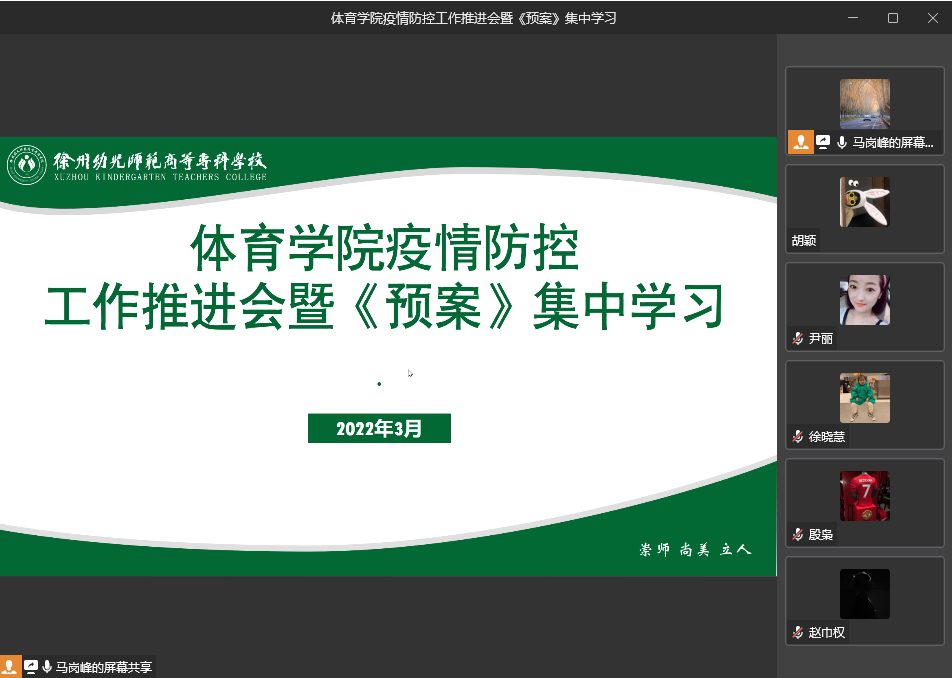952x678 pixels.
Task: Click the college logo on the slide
Action: point(27,165)
